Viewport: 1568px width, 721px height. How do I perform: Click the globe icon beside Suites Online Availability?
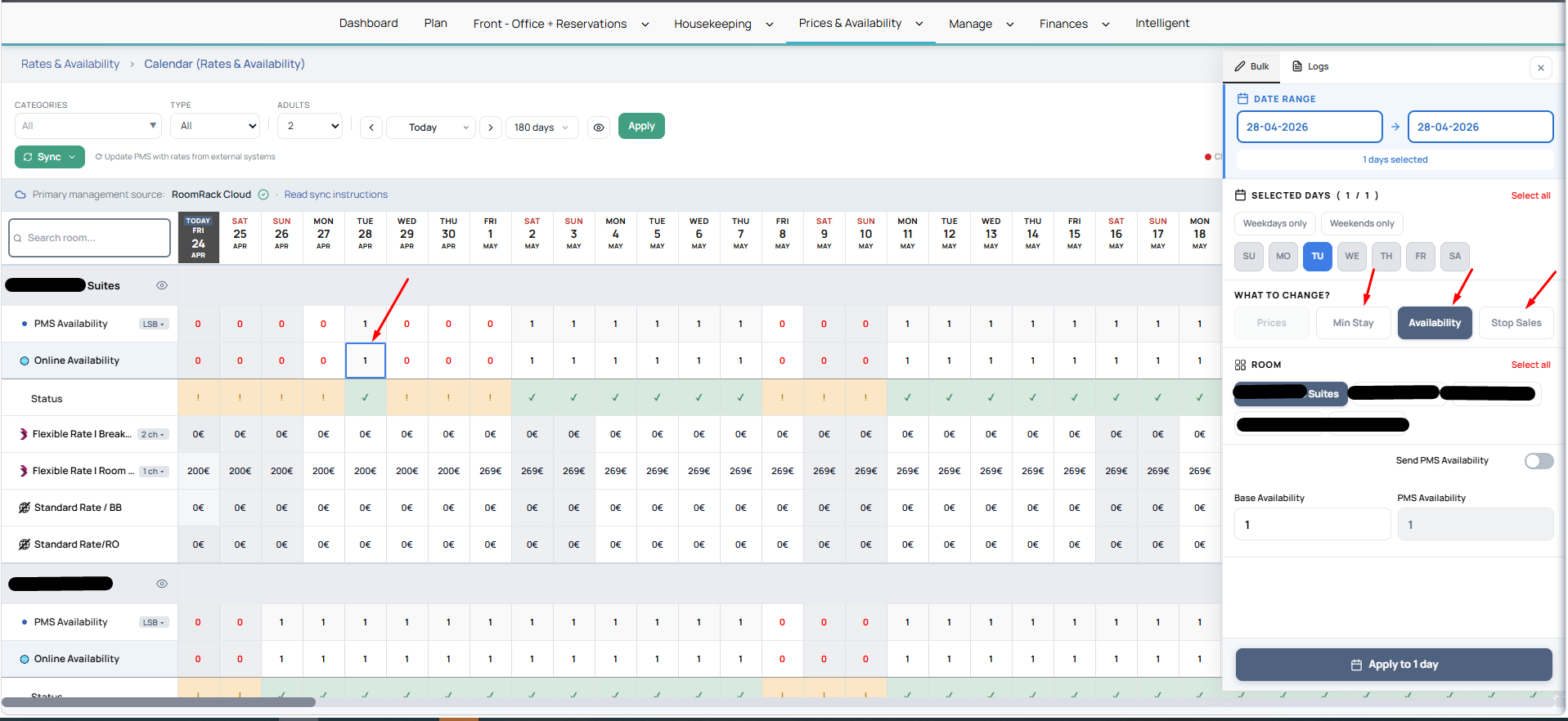point(25,360)
